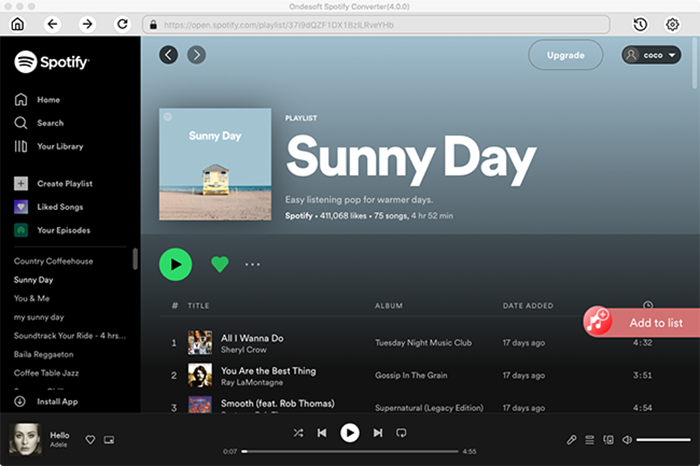This screenshot has height=466, width=700.
Task: Click the connect to device icon
Action: point(608,439)
